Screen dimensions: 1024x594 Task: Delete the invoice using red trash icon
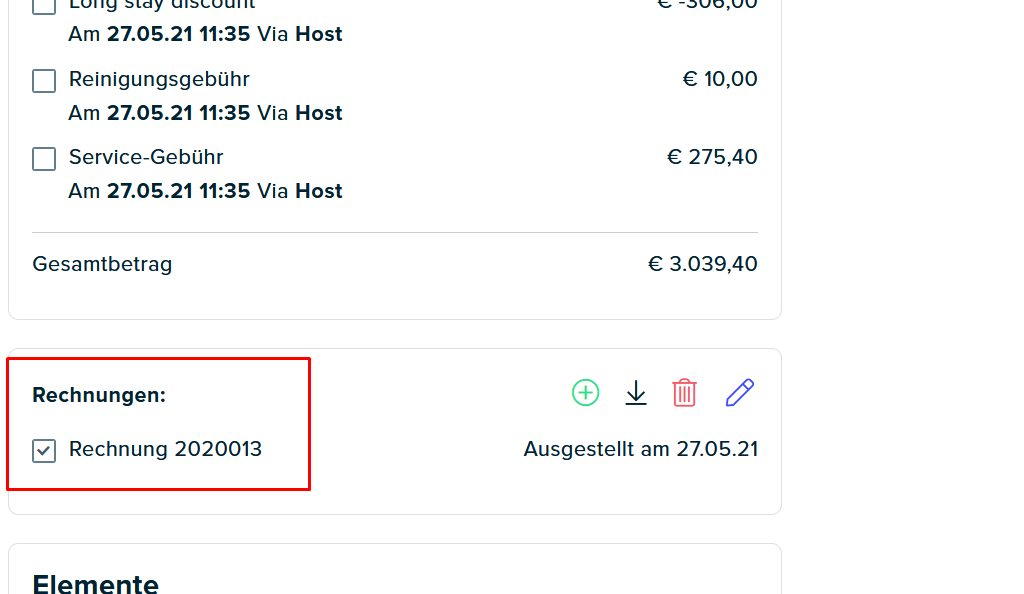point(684,392)
